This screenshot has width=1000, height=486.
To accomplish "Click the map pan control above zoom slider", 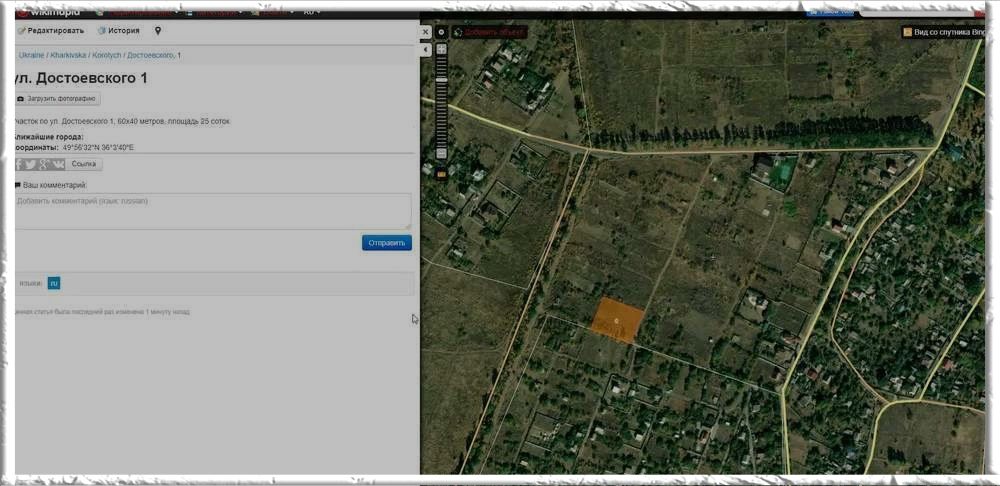I will (x=441, y=49).
